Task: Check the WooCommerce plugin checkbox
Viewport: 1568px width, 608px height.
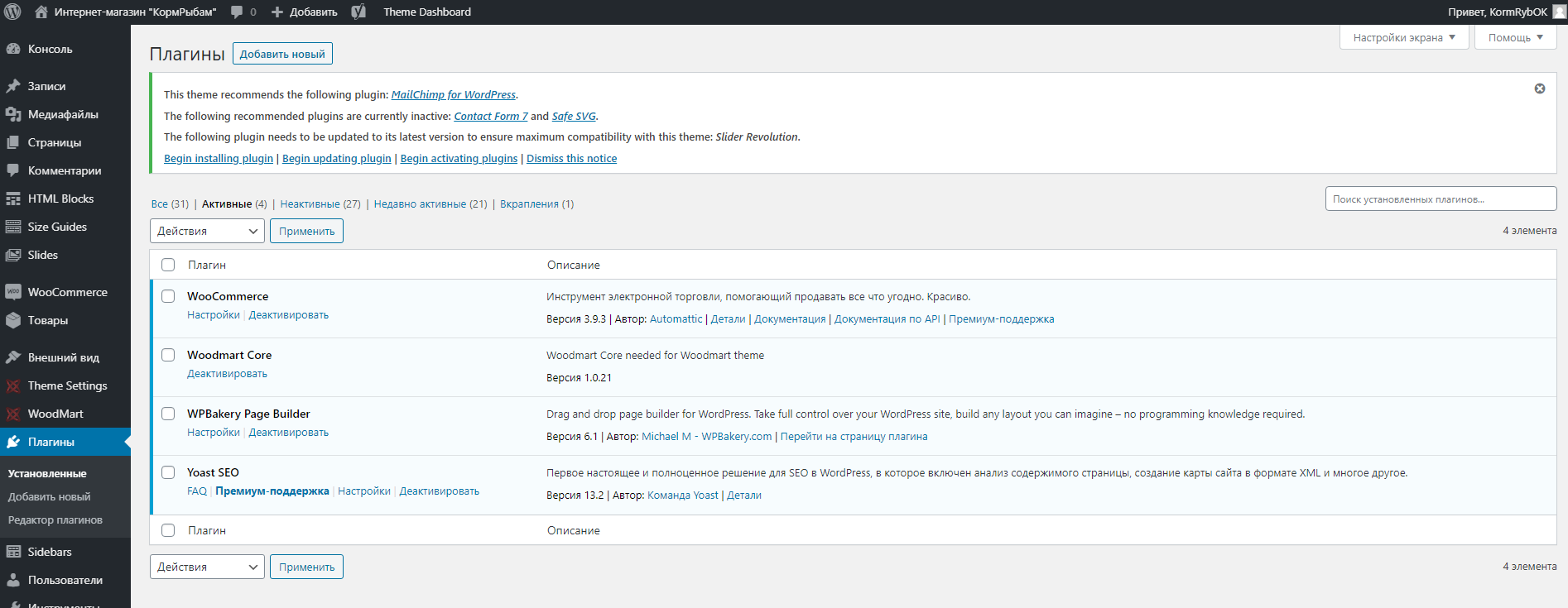Action: [x=168, y=296]
